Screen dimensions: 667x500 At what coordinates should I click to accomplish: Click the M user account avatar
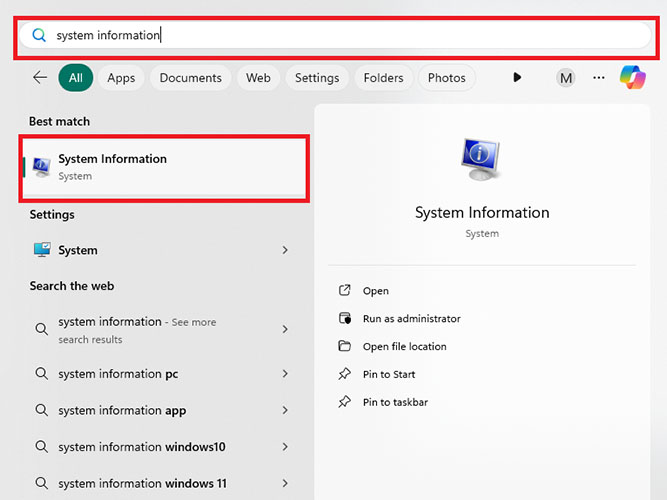click(566, 78)
